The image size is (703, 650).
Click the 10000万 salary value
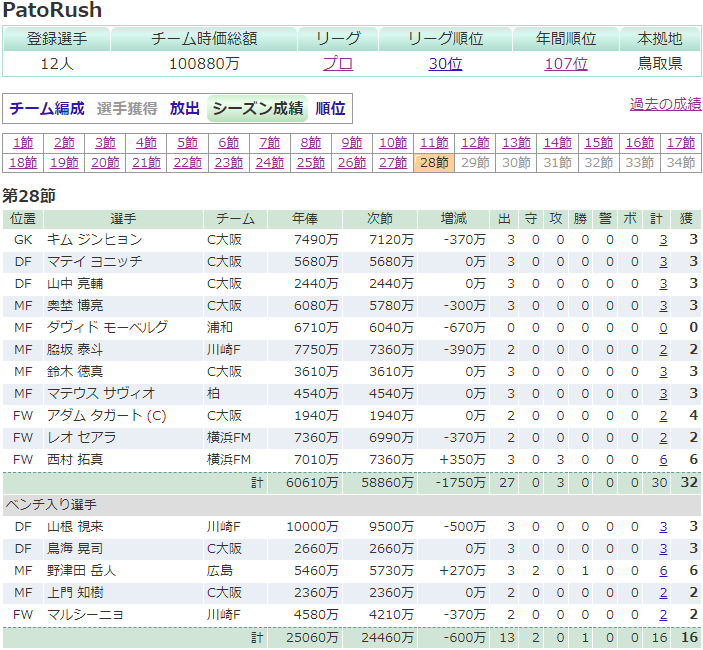coord(312,527)
